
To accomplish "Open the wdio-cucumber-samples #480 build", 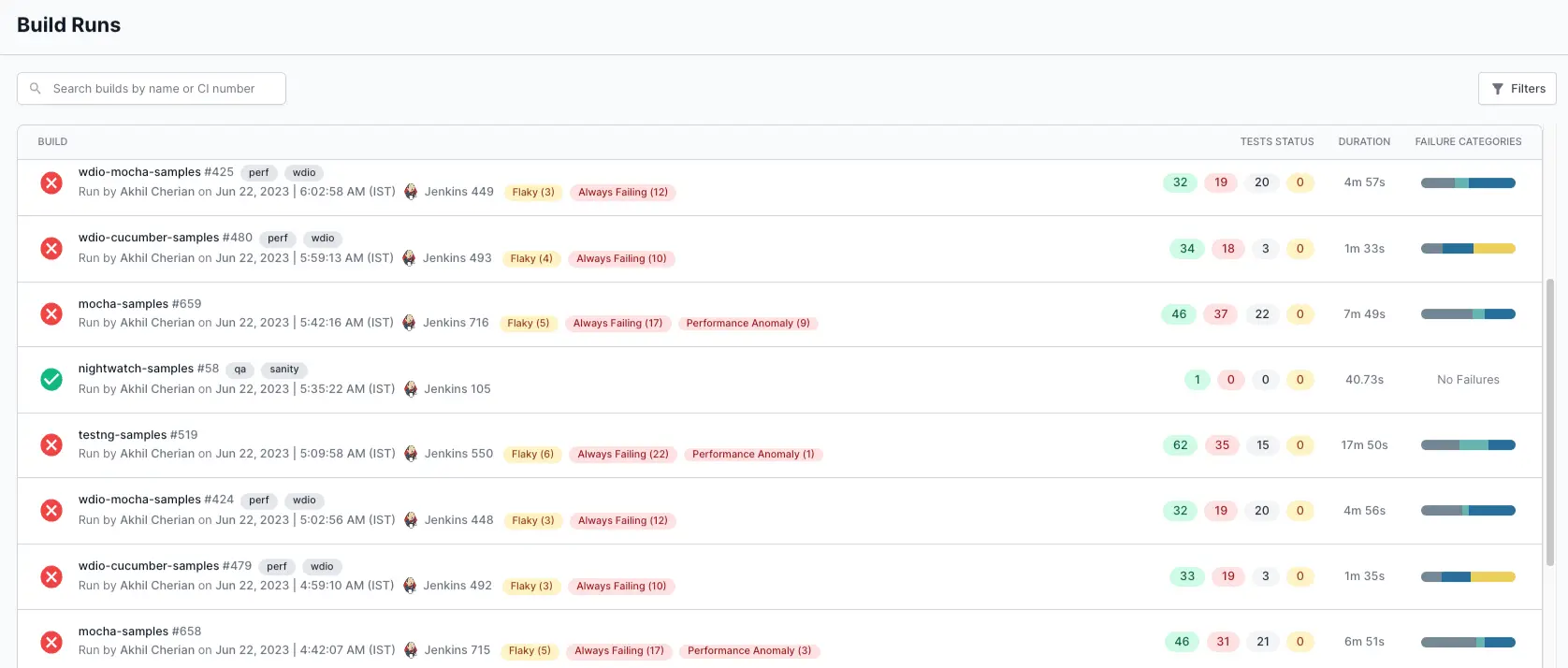I will tap(165, 238).
